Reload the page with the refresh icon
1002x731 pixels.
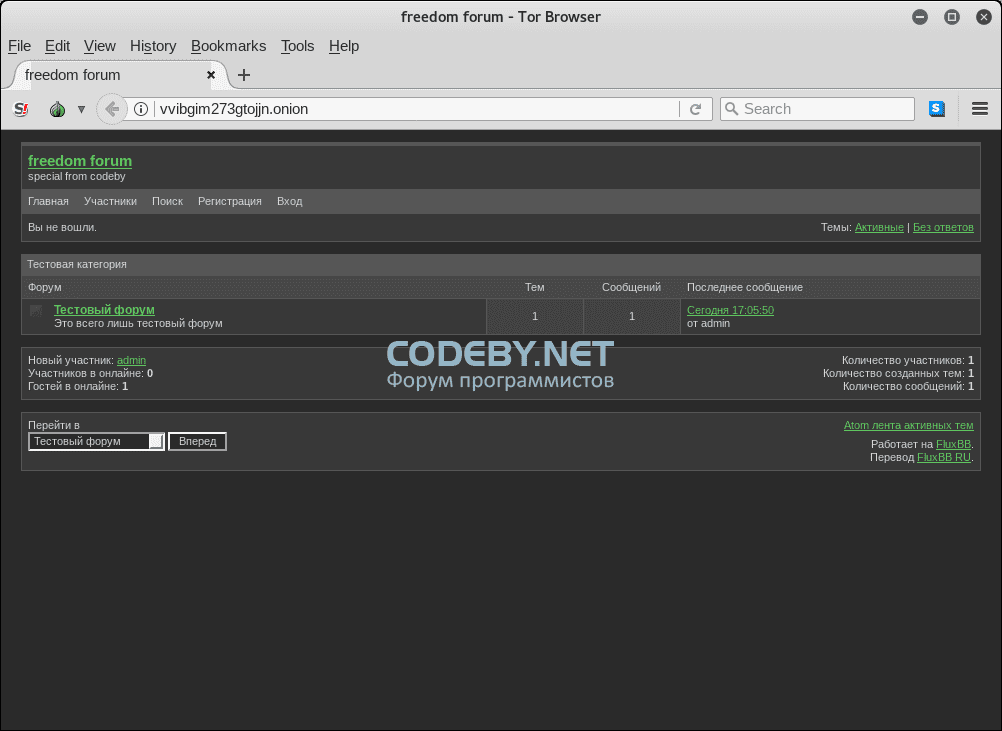(696, 109)
